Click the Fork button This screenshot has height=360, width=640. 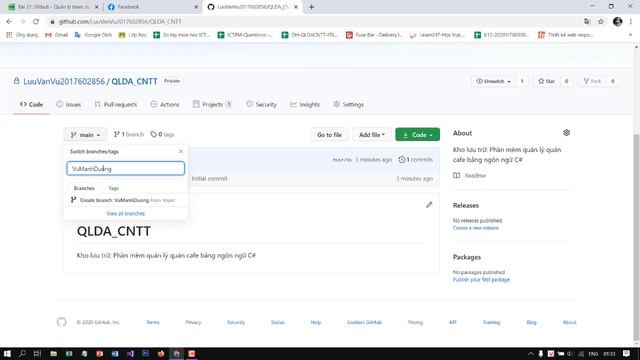coord(592,81)
